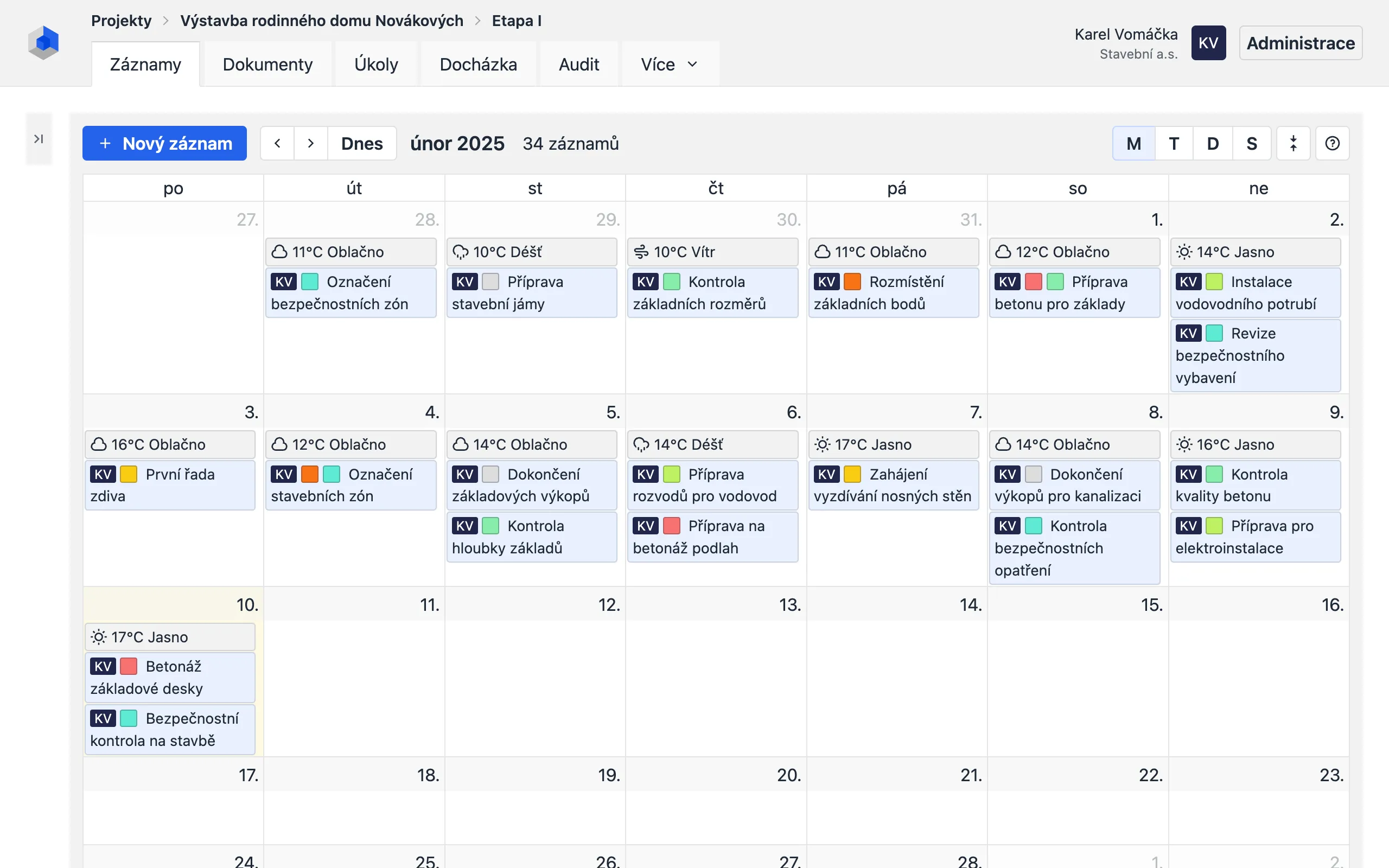Image resolution: width=1389 pixels, height=868 pixels.
Task: Open the Dokumenty tab
Action: (x=267, y=65)
